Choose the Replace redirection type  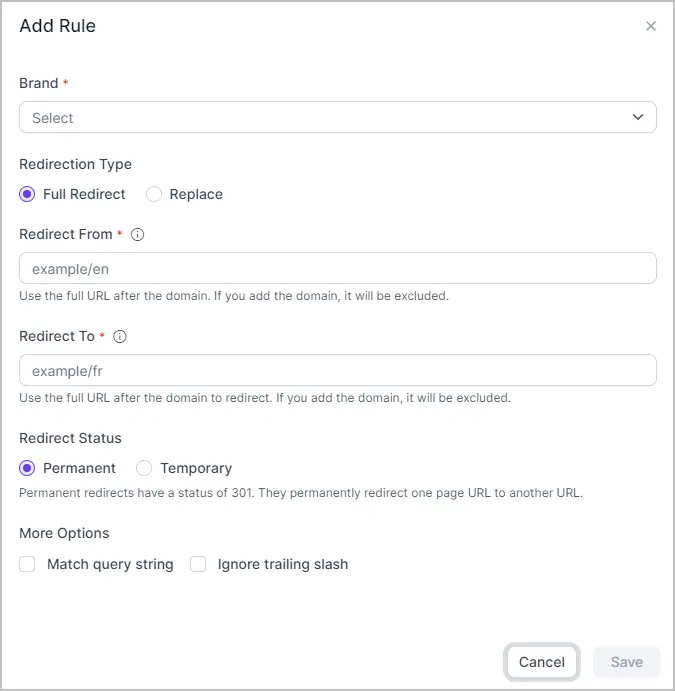click(x=154, y=194)
